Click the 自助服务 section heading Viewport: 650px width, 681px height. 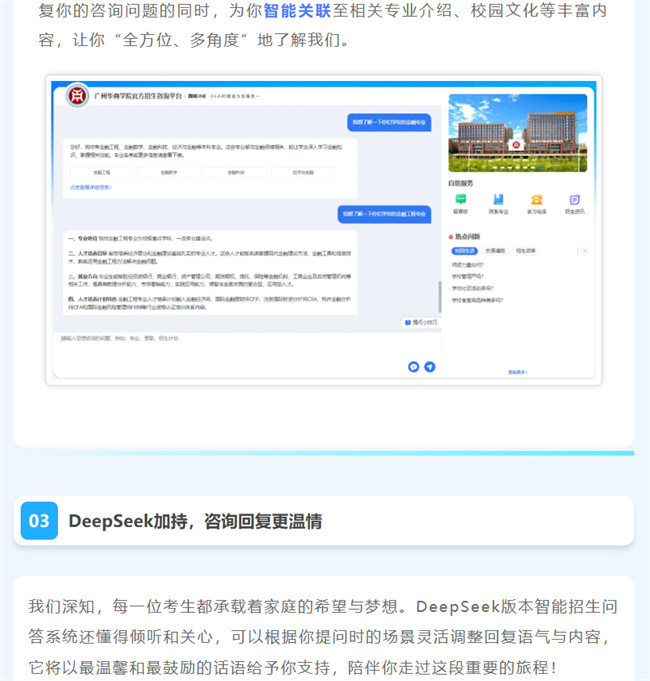[x=461, y=183]
